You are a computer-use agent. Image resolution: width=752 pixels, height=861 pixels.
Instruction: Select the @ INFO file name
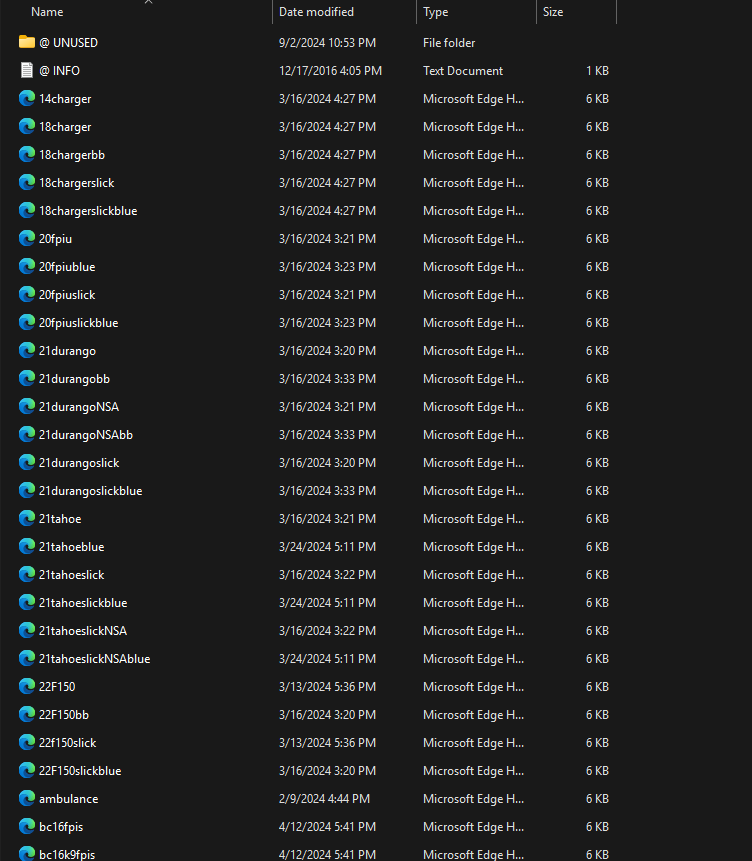pyautogui.click(x=59, y=70)
